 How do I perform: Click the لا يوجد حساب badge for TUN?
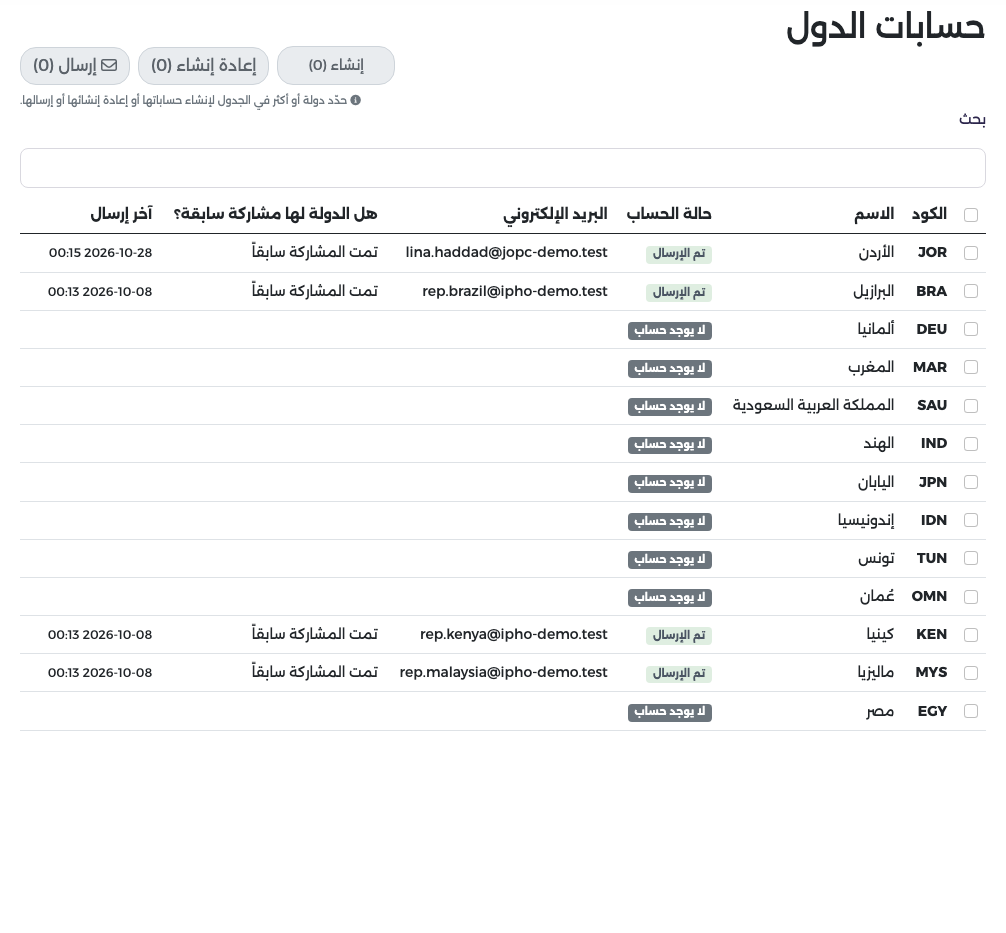(x=670, y=559)
